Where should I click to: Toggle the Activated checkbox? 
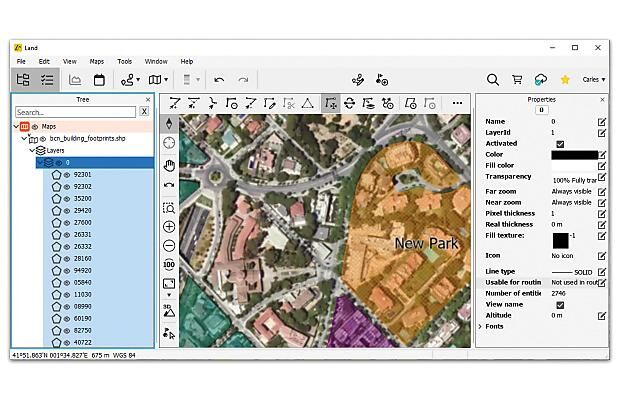point(560,144)
